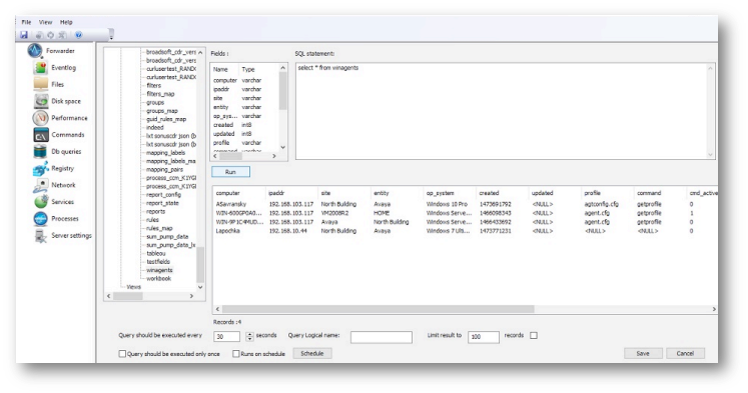
Task: Select the 'profile' field in Fields list
Action: pyautogui.click(x=221, y=143)
